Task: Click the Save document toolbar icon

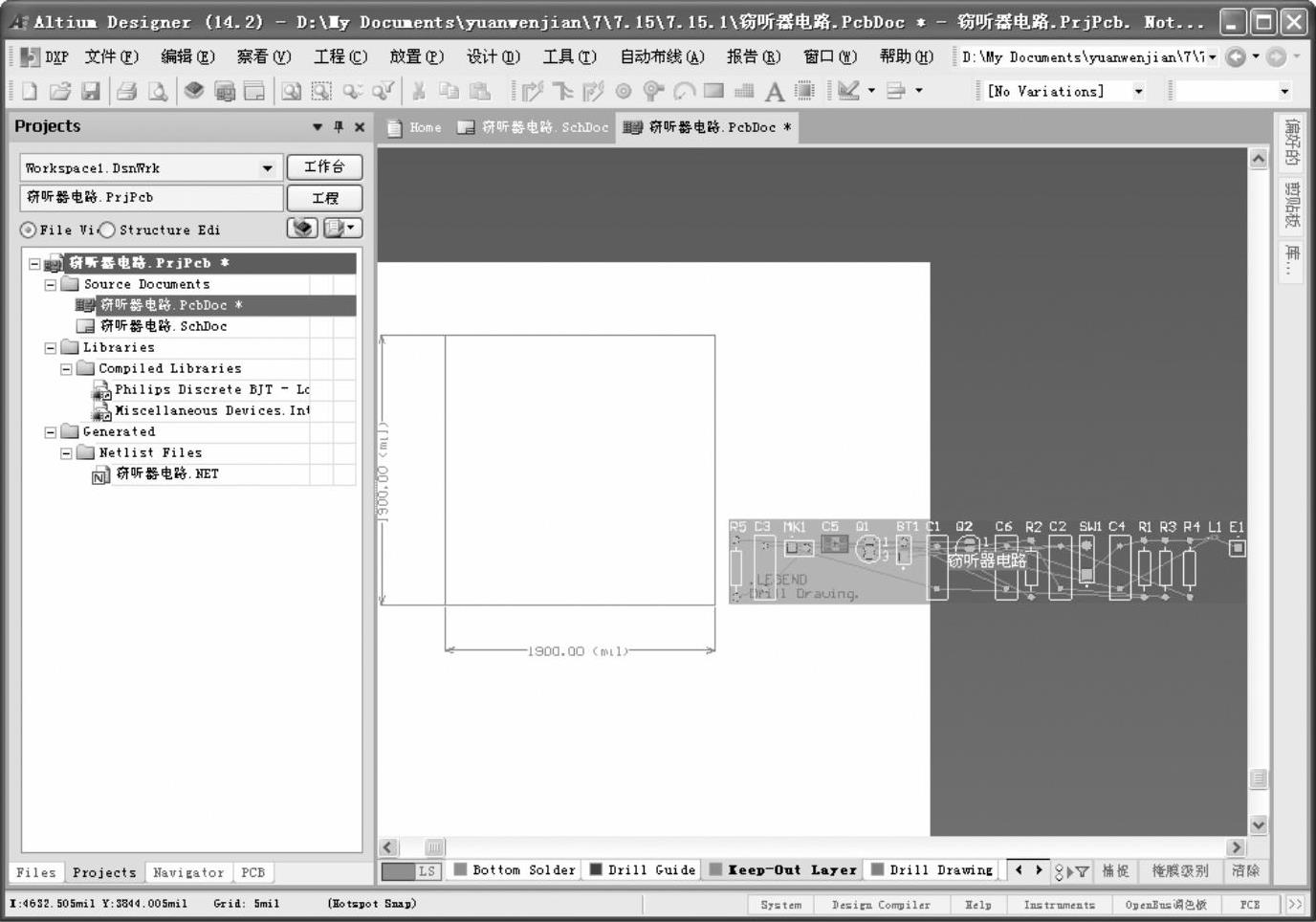Action: pos(90,91)
